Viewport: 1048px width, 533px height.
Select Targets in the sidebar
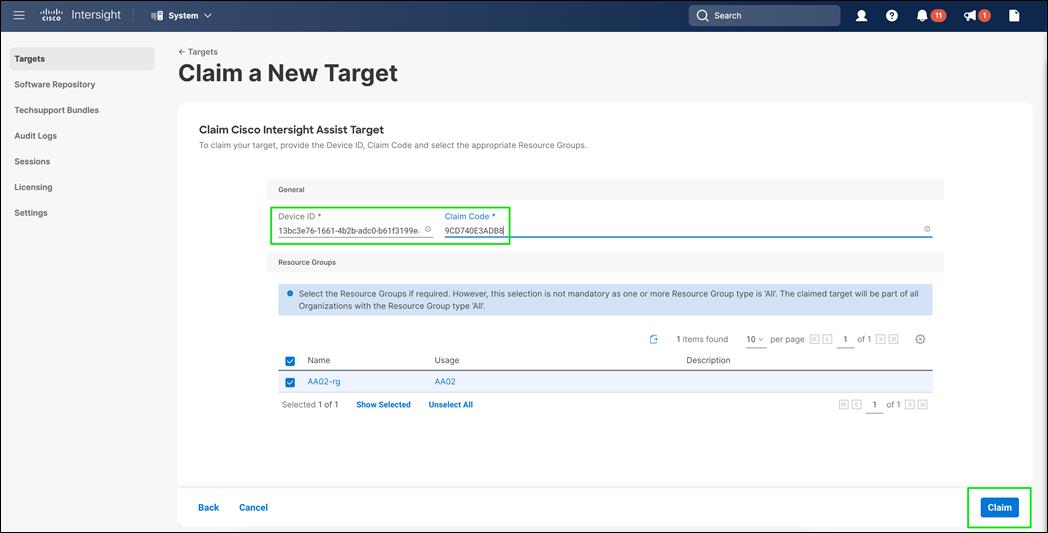(82, 59)
